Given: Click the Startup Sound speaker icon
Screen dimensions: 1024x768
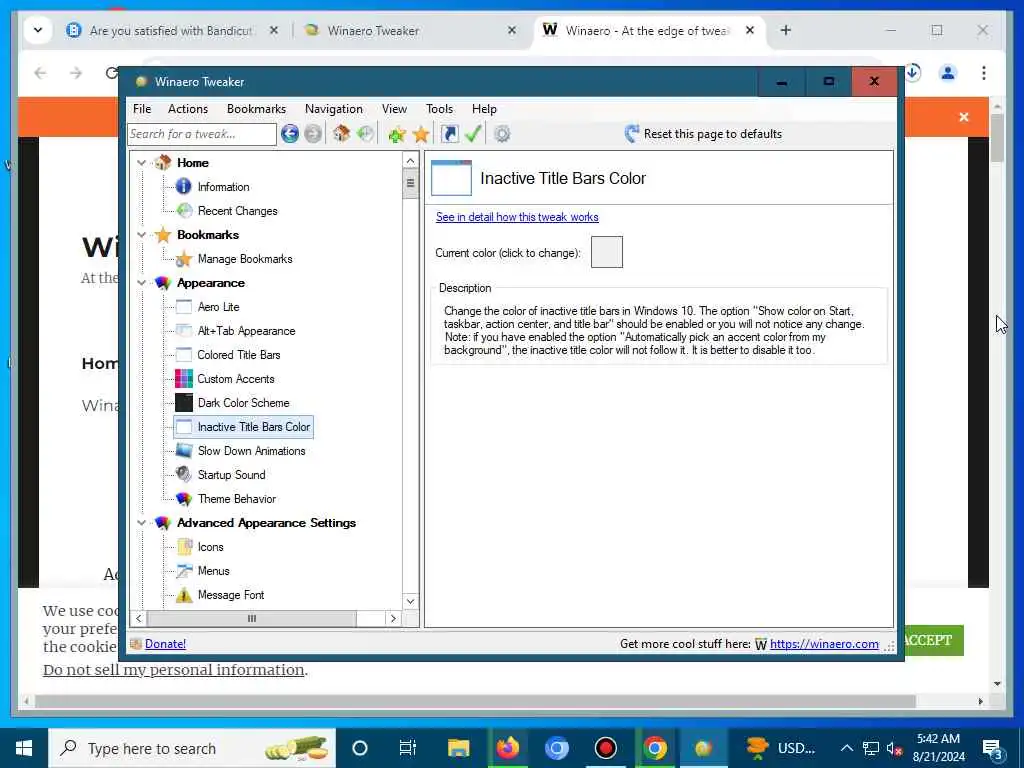Looking at the screenshot, I should (184, 475).
